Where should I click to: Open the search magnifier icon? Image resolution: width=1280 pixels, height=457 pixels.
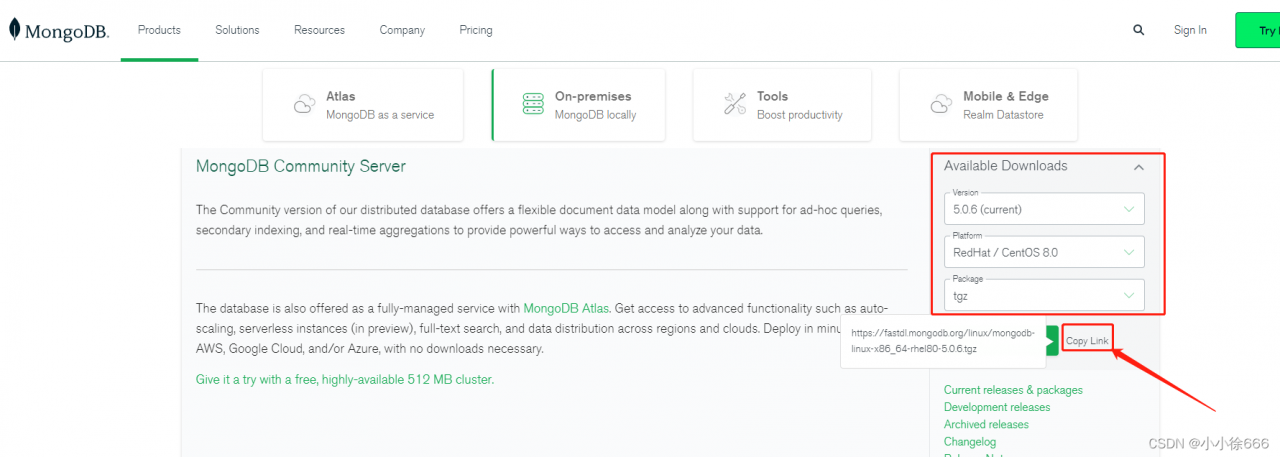(1138, 30)
